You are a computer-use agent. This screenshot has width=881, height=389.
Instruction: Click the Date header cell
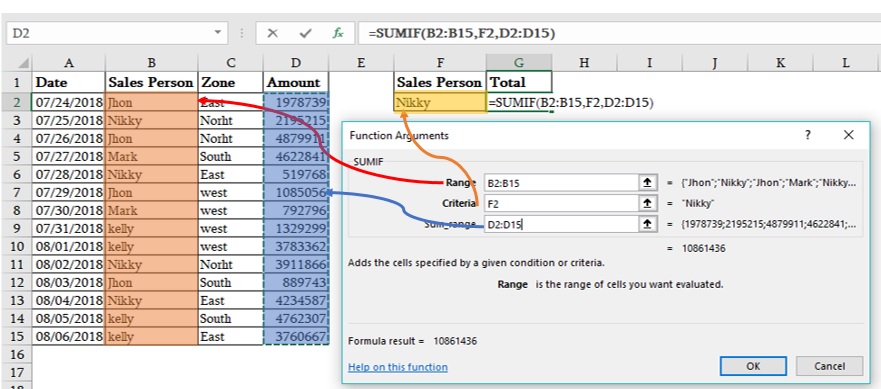(x=69, y=83)
